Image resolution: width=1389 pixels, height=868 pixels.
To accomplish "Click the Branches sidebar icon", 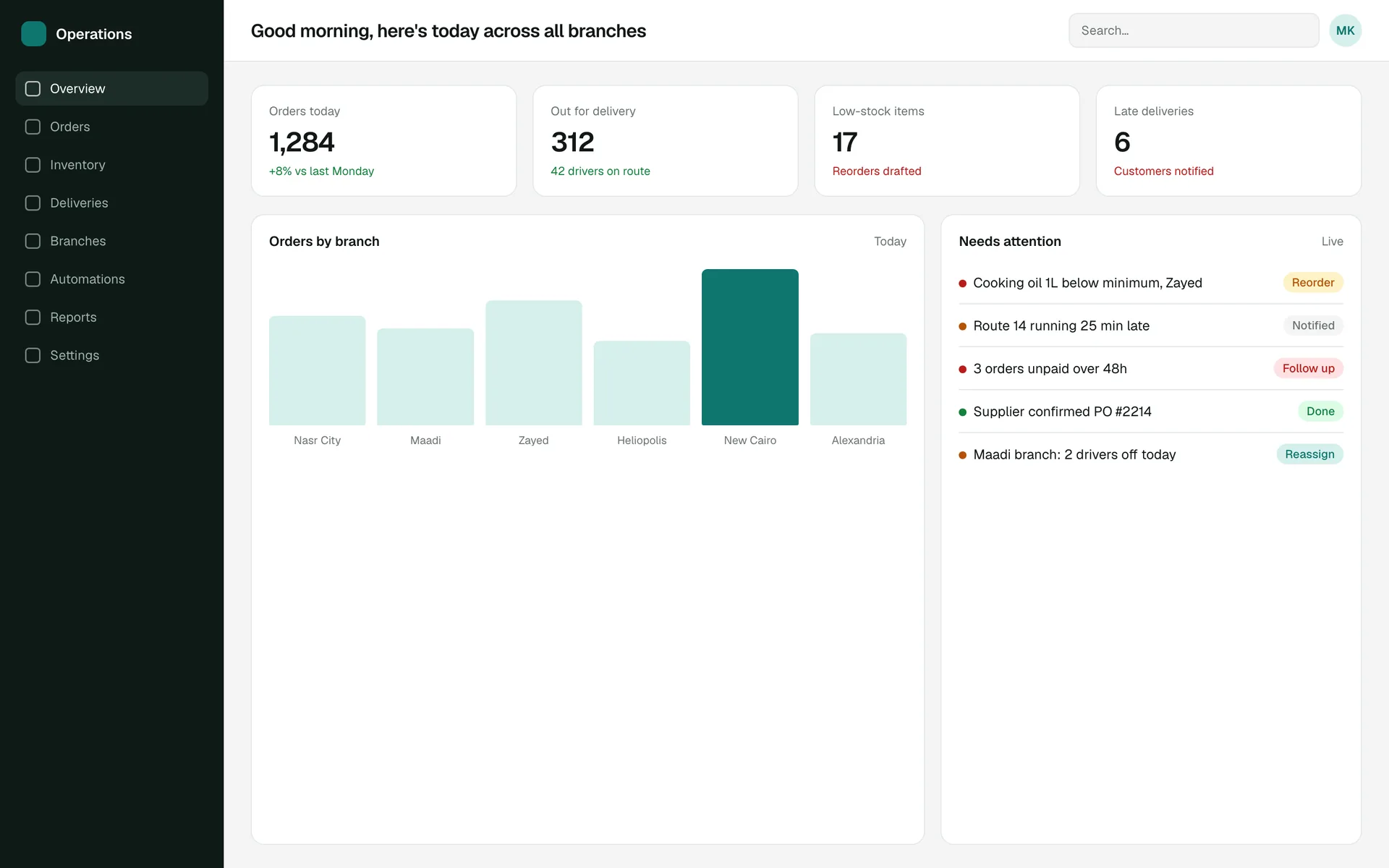I will pos(33,241).
